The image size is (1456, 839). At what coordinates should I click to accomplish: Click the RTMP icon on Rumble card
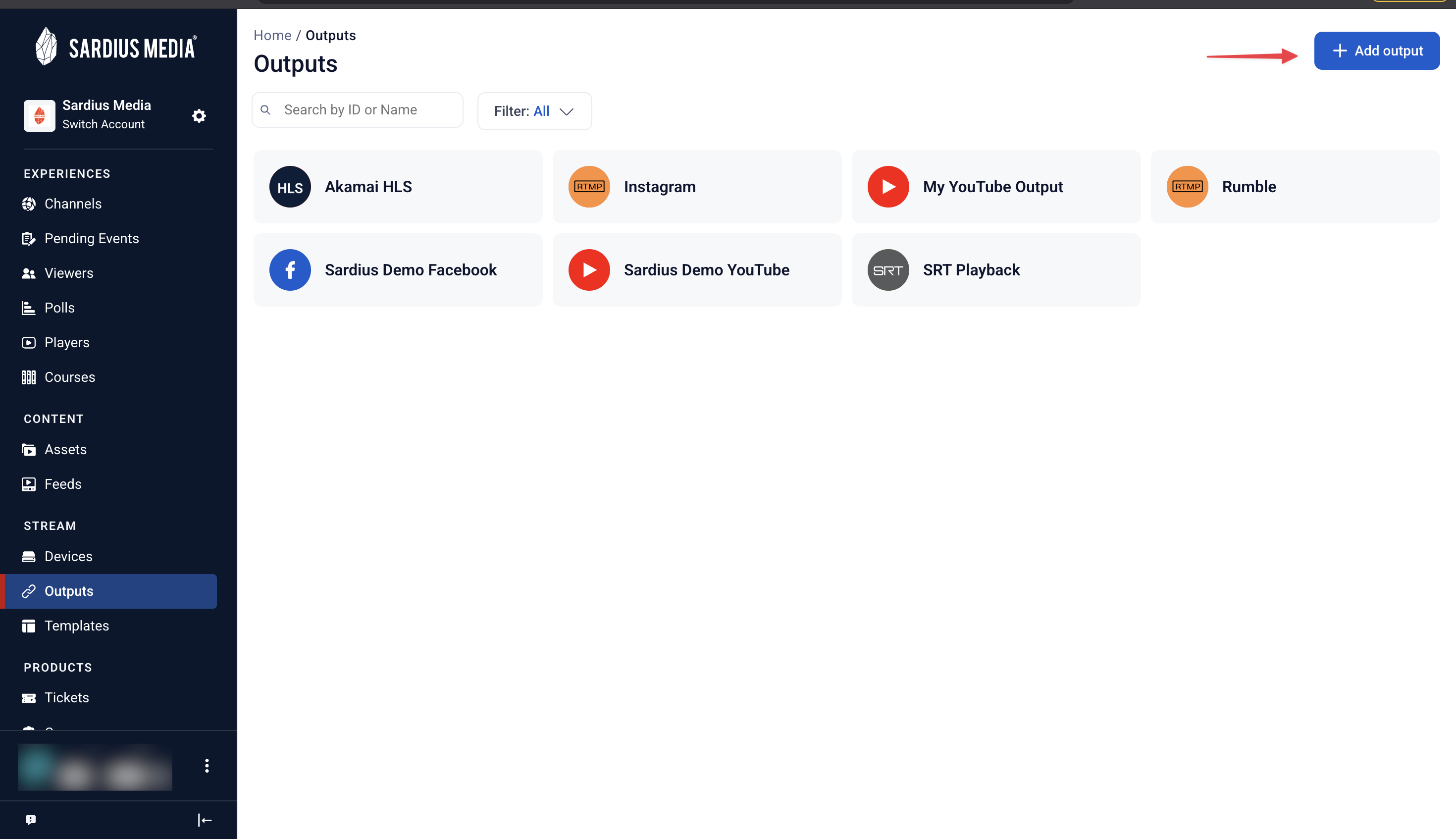coord(1187,187)
